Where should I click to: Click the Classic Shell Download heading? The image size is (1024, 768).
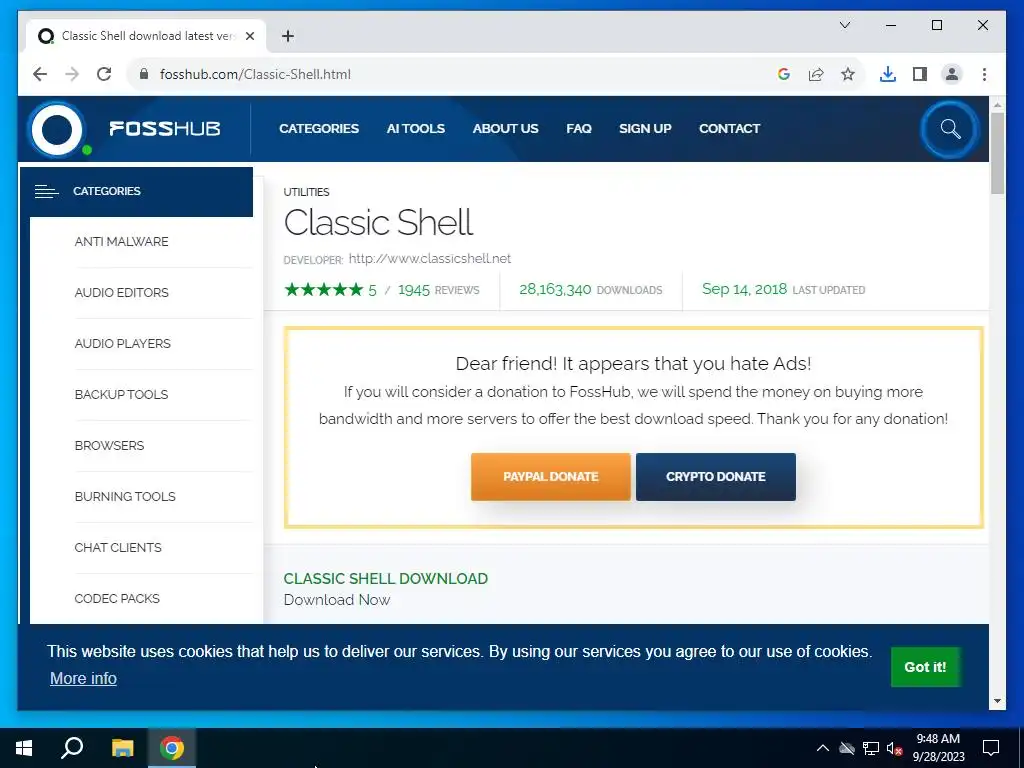click(x=385, y=579)
